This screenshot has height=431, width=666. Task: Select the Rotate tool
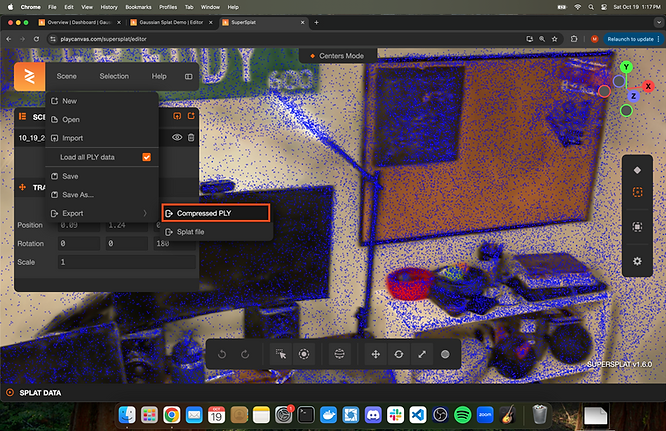[x=399, y=354]
